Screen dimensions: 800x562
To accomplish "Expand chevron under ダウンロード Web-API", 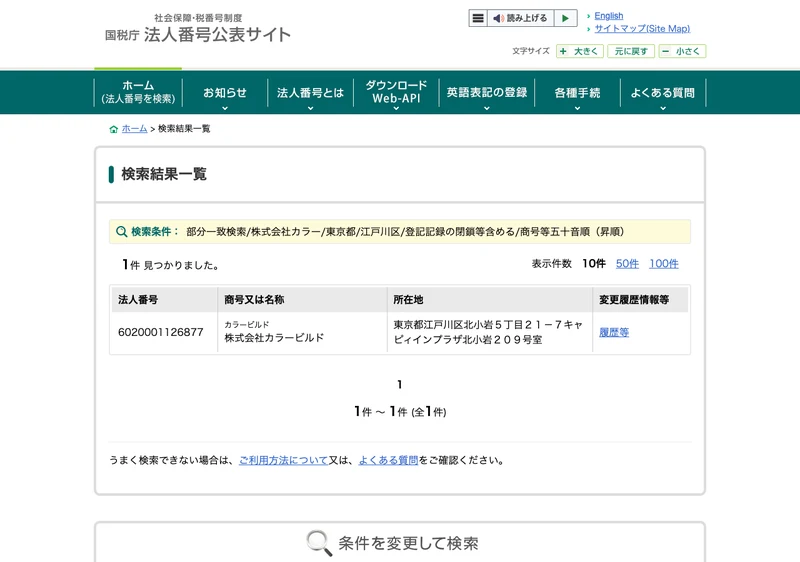I will (396, 108).
